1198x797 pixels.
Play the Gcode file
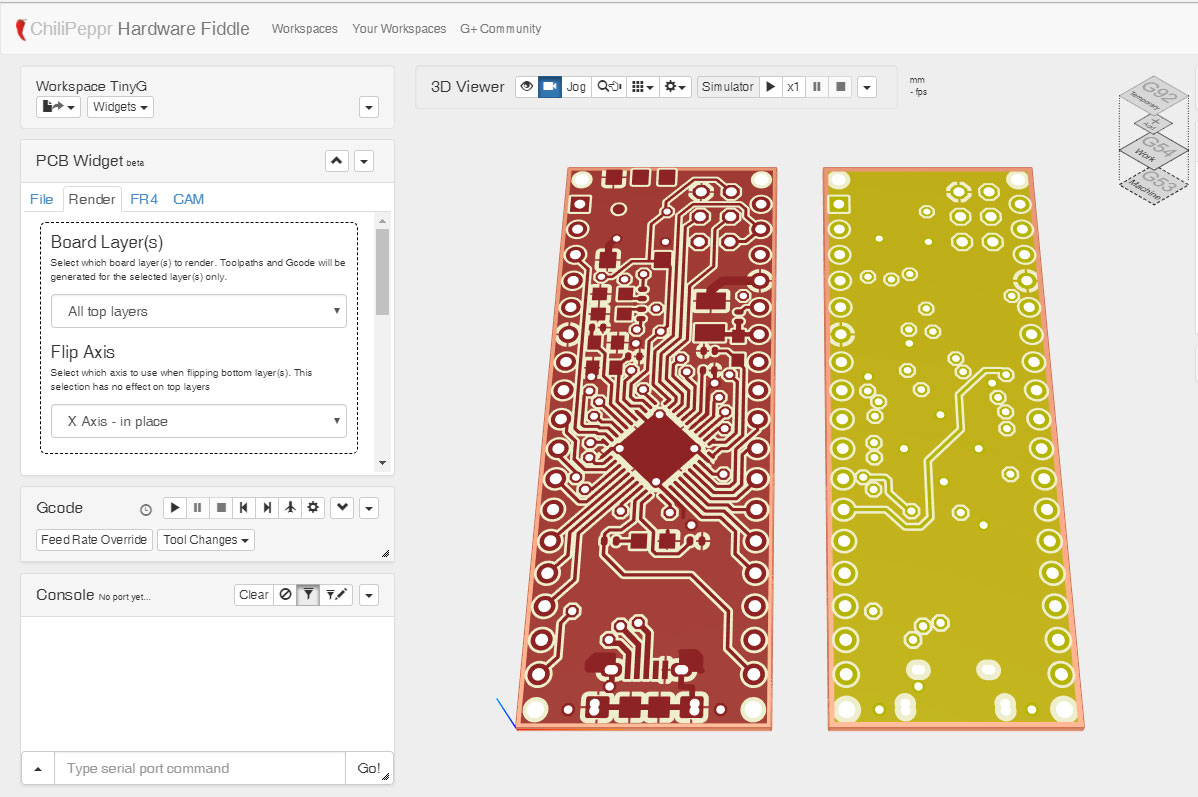174,507
